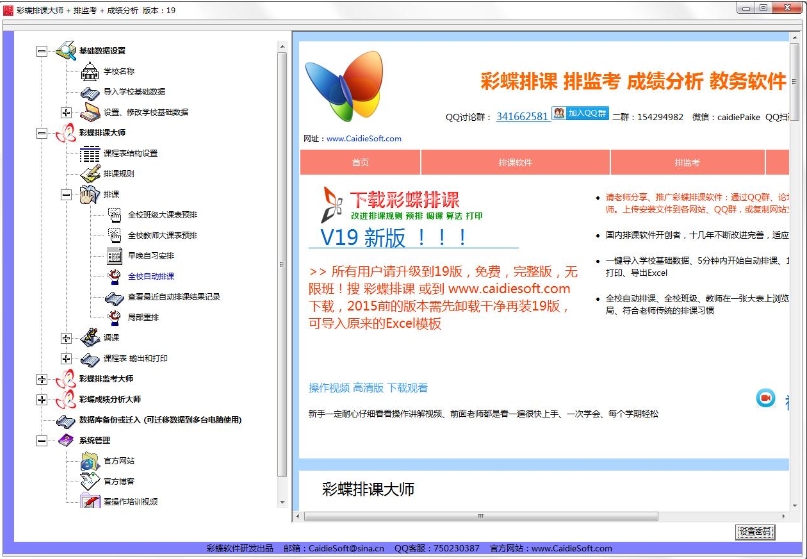This screenshot has height=559, width=807.
Task: Maximize the window with the title bar button
Action: [763, 8]
